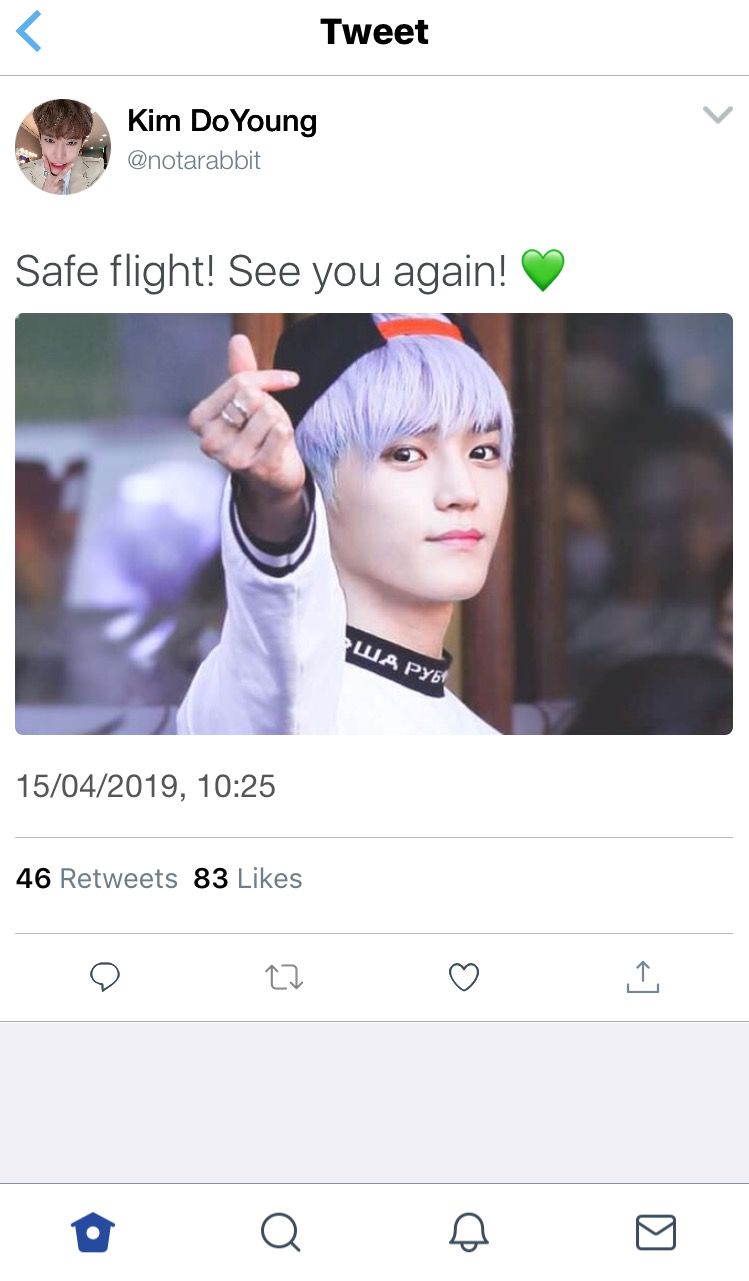
Task: Tap the tweet timestamp 15/04/2019, 10:25
Action: [145, 786]
